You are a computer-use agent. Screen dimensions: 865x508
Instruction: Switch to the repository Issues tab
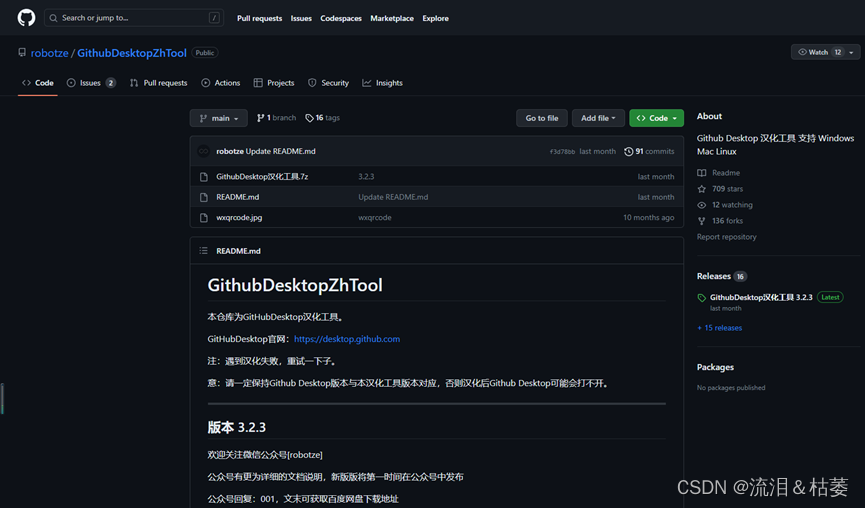tap(91, 83)
